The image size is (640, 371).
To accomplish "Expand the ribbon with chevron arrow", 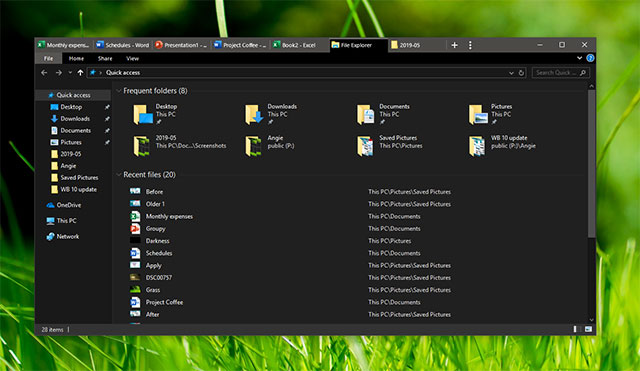I will (579, 58).
